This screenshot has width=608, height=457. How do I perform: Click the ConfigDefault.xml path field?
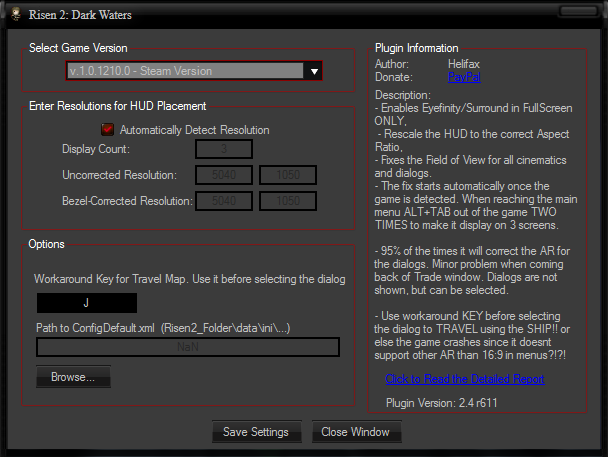point(188,347)
